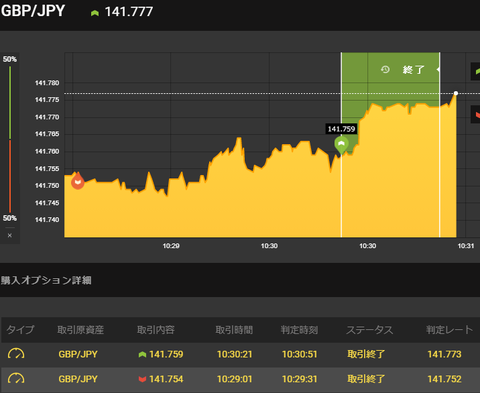Select the 141.759 entry price label on chart
Image resolution: width=480 pixels, height=393 pixels.
pyautogui.click(x=341, y=129)
